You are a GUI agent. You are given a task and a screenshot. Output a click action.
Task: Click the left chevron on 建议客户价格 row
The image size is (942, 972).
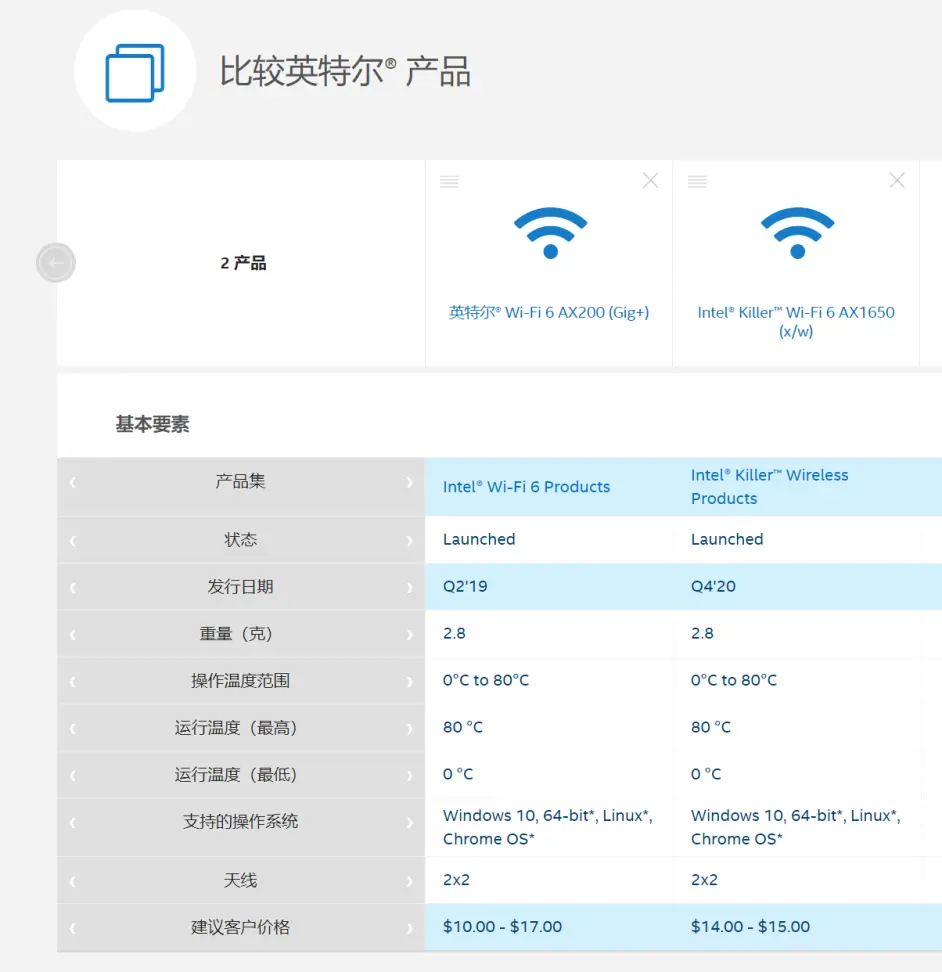pos(73,928)
